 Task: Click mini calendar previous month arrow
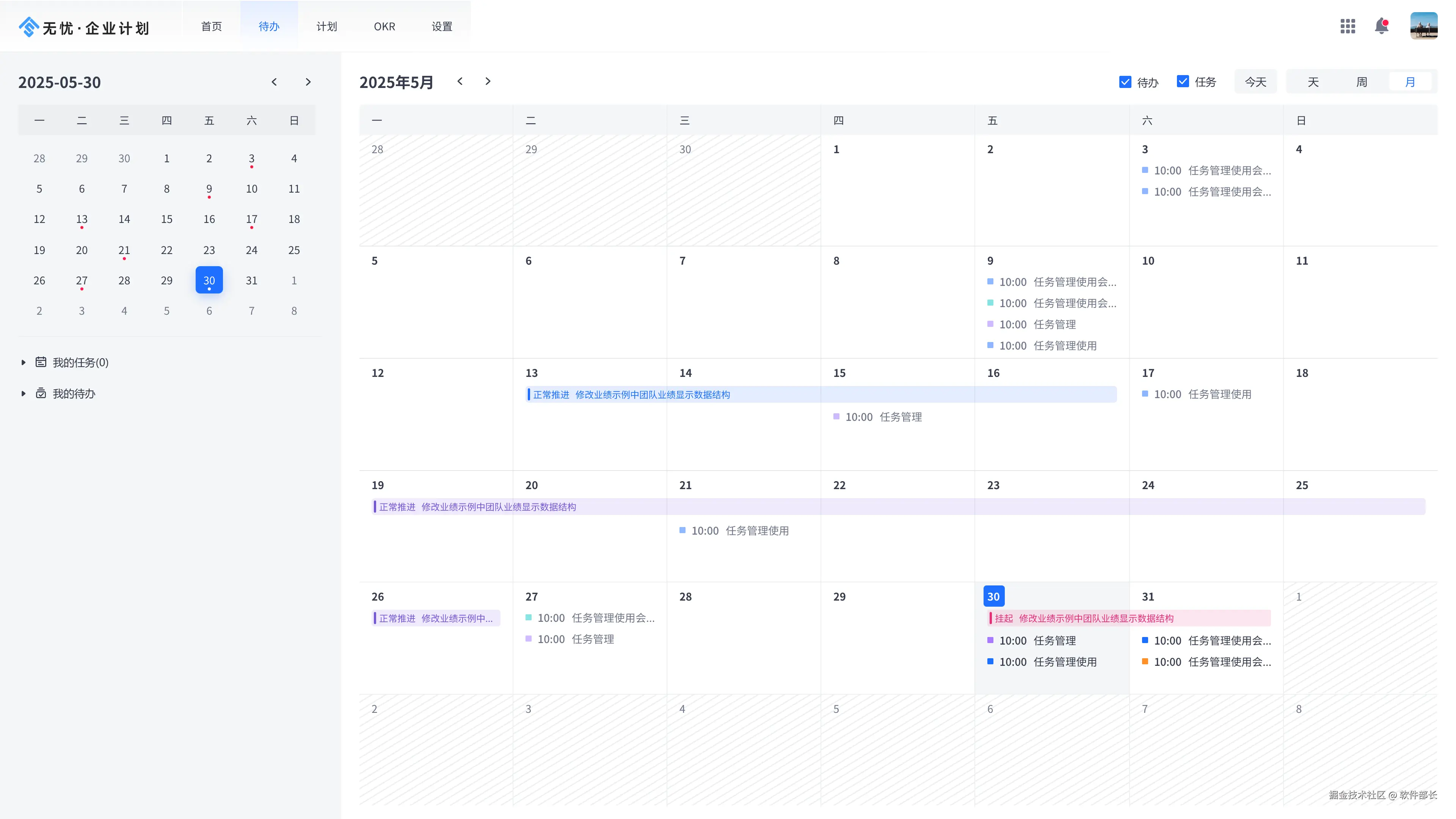point(274,82)
